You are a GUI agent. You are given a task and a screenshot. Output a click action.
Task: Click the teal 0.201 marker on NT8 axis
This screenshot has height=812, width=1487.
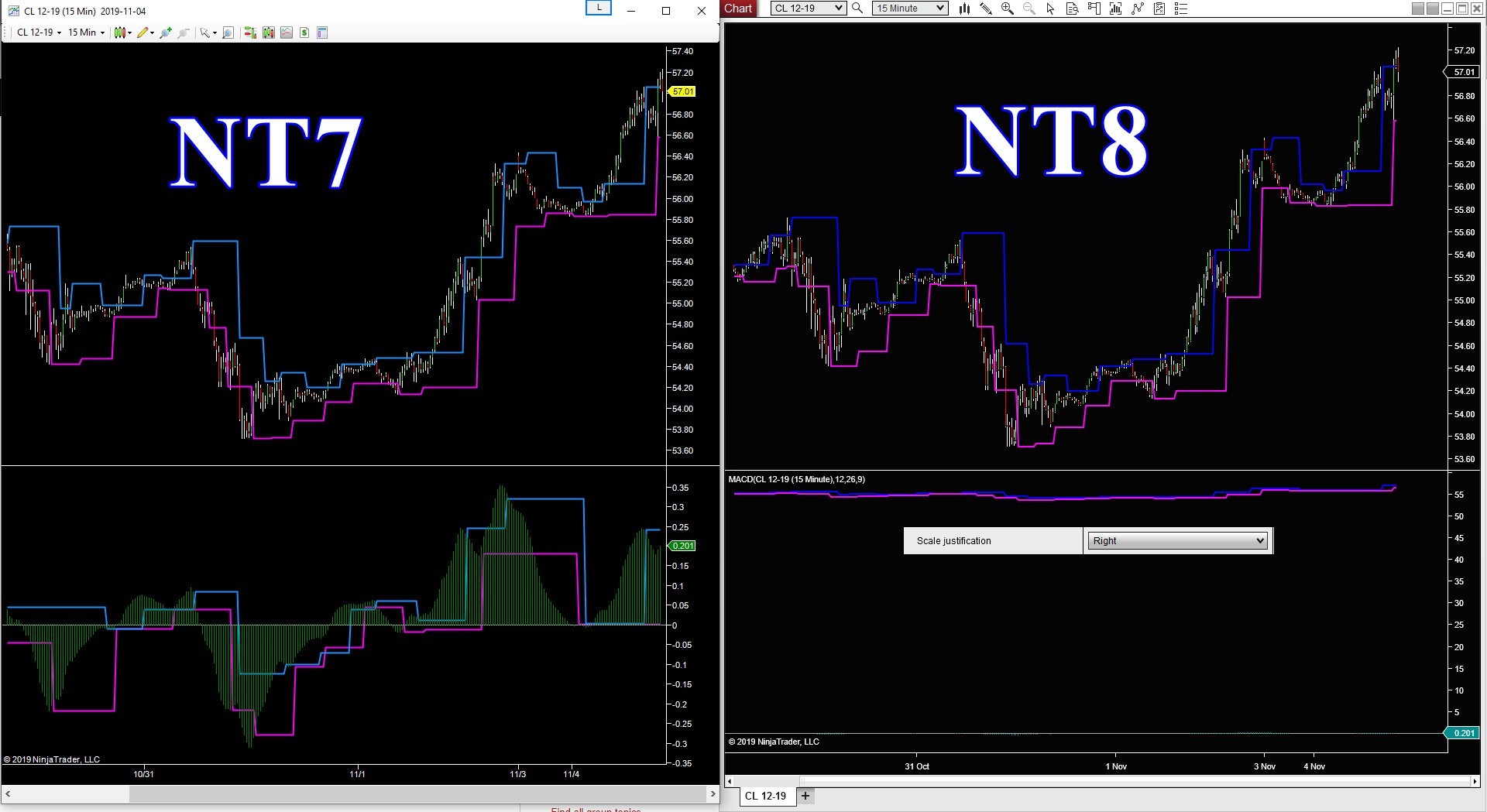click(1463, 733)
